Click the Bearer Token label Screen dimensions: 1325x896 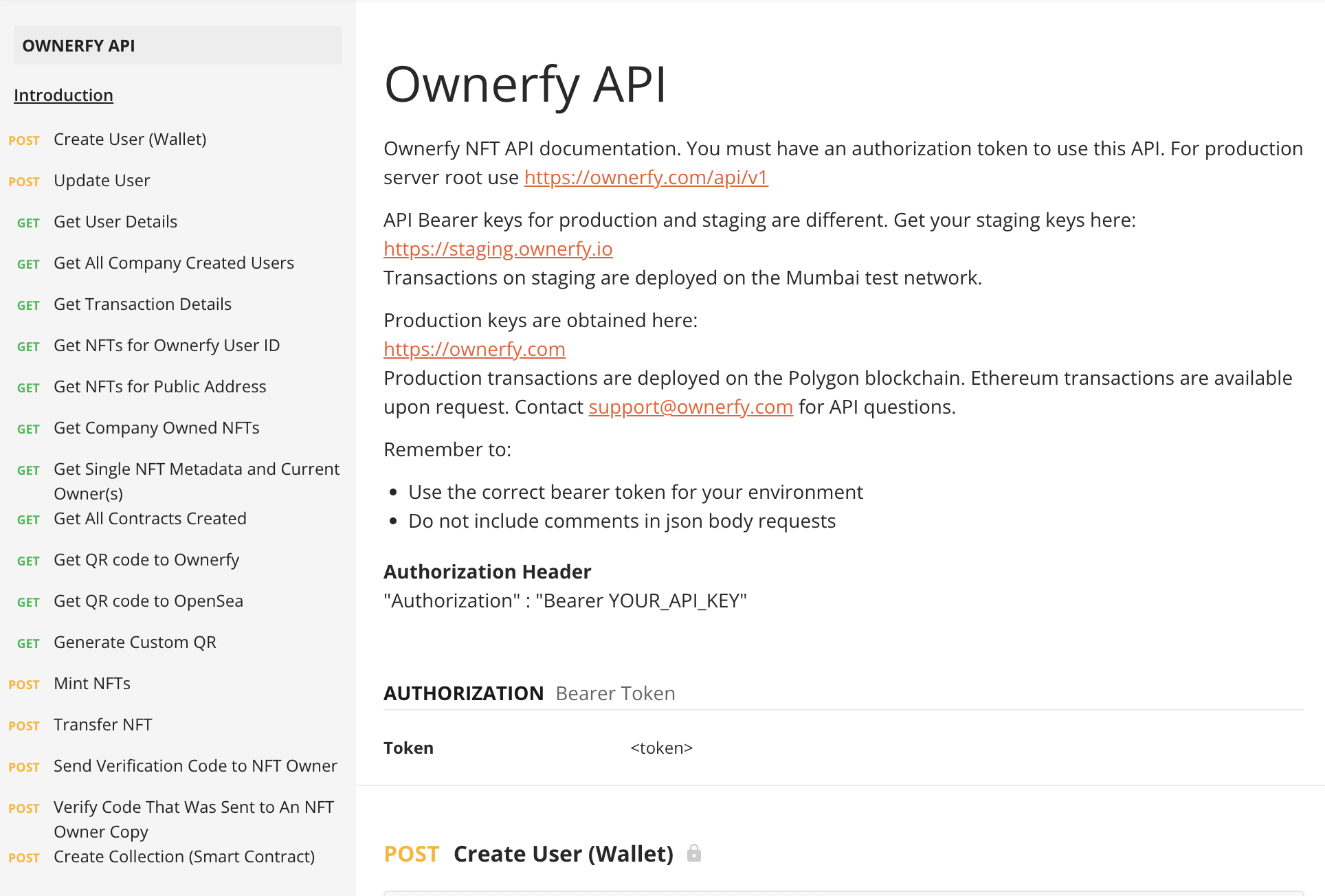coord(615,693)
